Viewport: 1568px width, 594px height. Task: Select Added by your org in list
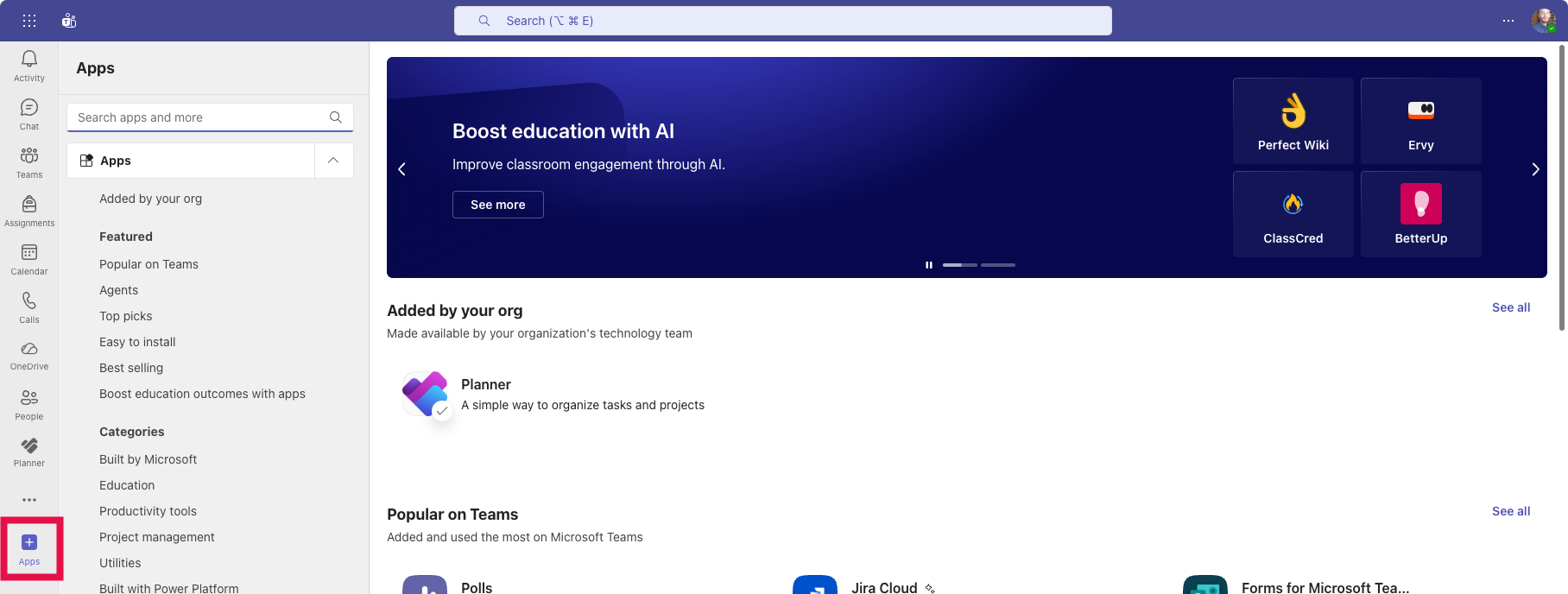pyautogui.click(x=150, y=199)
